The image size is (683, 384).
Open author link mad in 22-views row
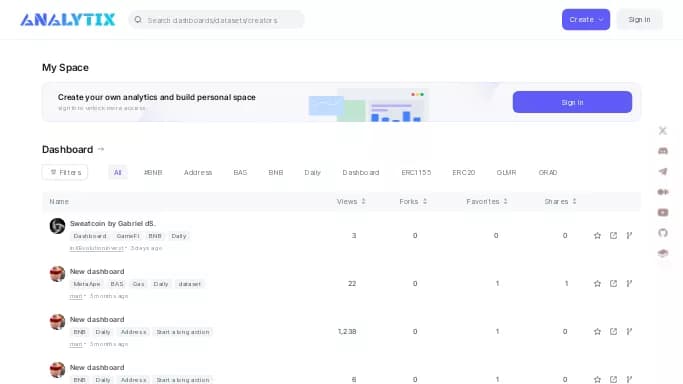[x=76, y=296]
